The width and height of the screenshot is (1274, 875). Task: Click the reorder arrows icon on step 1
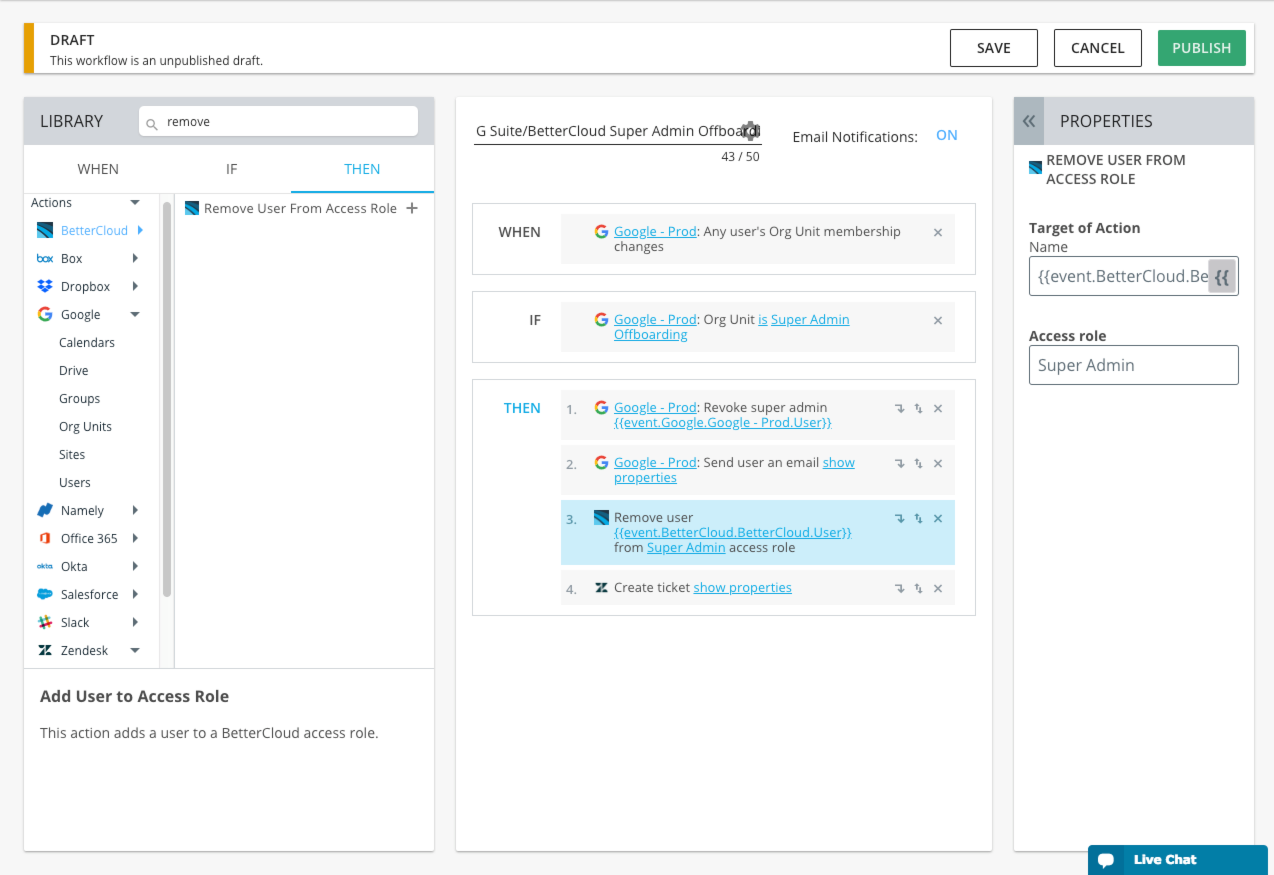click(918, 408)
